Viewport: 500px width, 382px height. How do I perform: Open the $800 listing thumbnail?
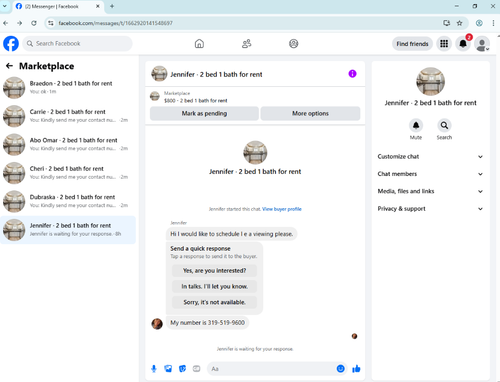click(155, 96)
